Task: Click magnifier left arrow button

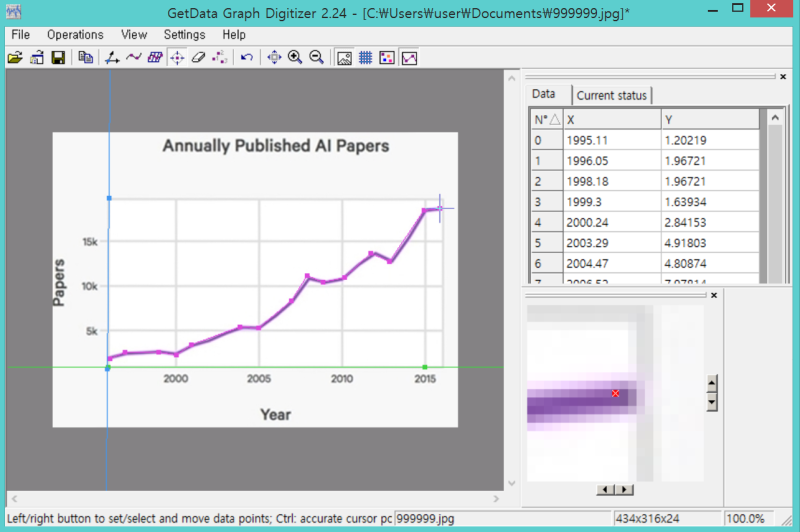Action: (x=605, y=490)
